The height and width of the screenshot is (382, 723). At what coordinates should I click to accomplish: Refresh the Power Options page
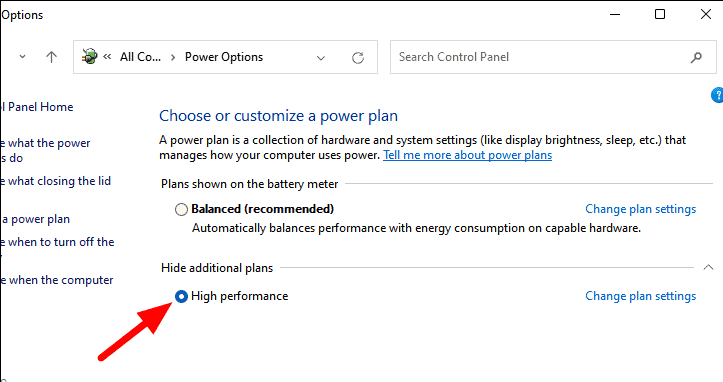[x=358, y=58]
